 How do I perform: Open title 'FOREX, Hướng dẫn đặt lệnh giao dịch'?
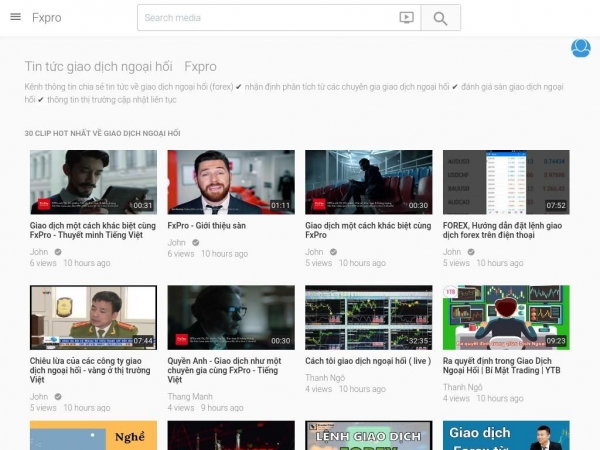[502, 232]
